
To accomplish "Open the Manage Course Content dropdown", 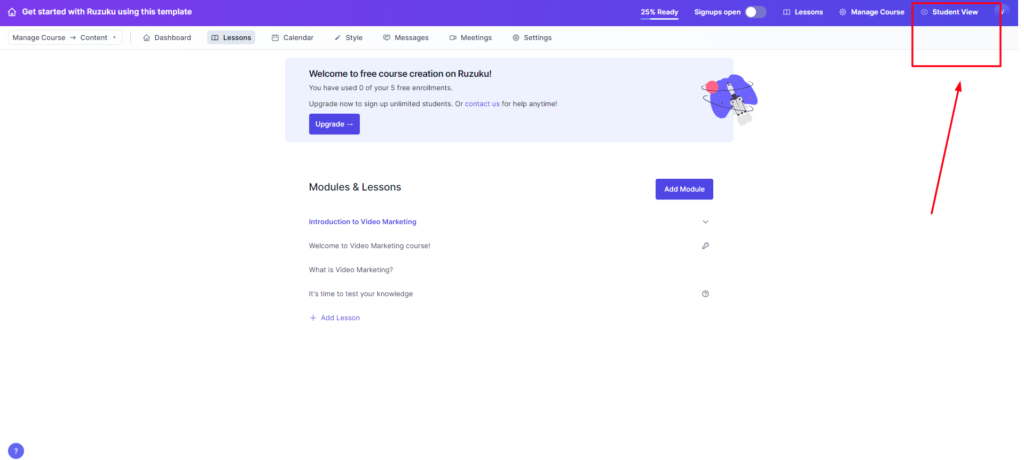I will click(65, 38).
